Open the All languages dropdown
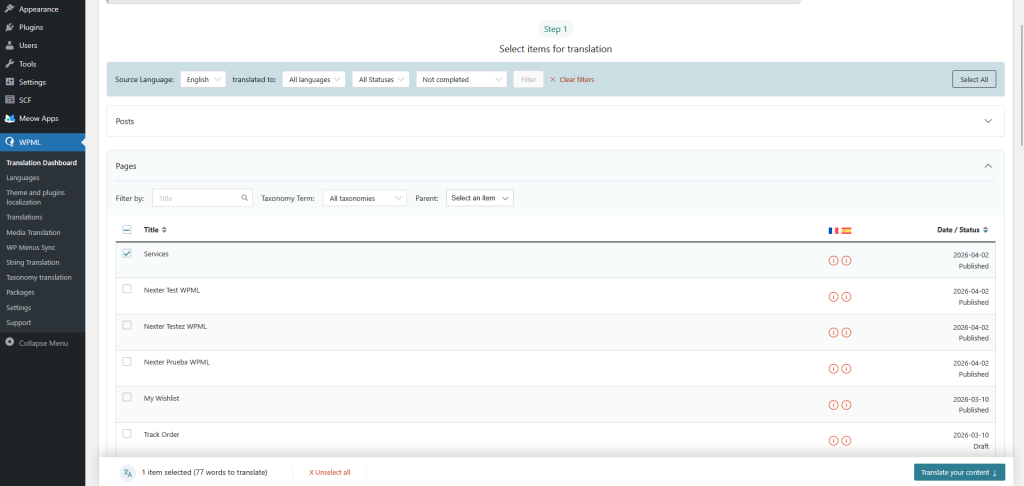This screenshot has height=486, width=1024. click(314, 79)
